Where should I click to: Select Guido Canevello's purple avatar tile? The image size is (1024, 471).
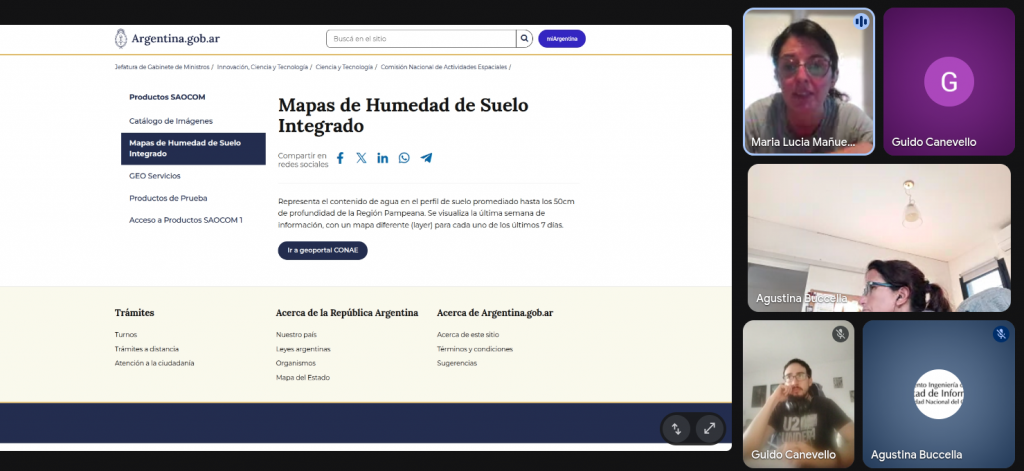click(948, 82)
